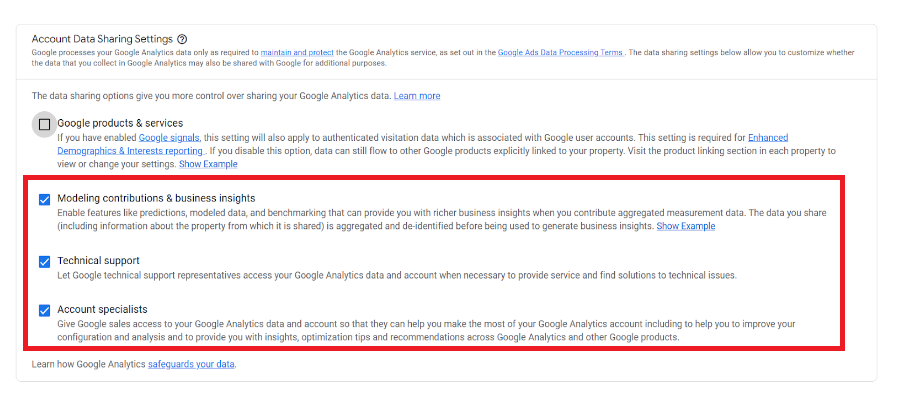Click the Account specialists label text
The width and height of the screenshot is (898, 403).
pyautogui.click(x=103, y=309)
